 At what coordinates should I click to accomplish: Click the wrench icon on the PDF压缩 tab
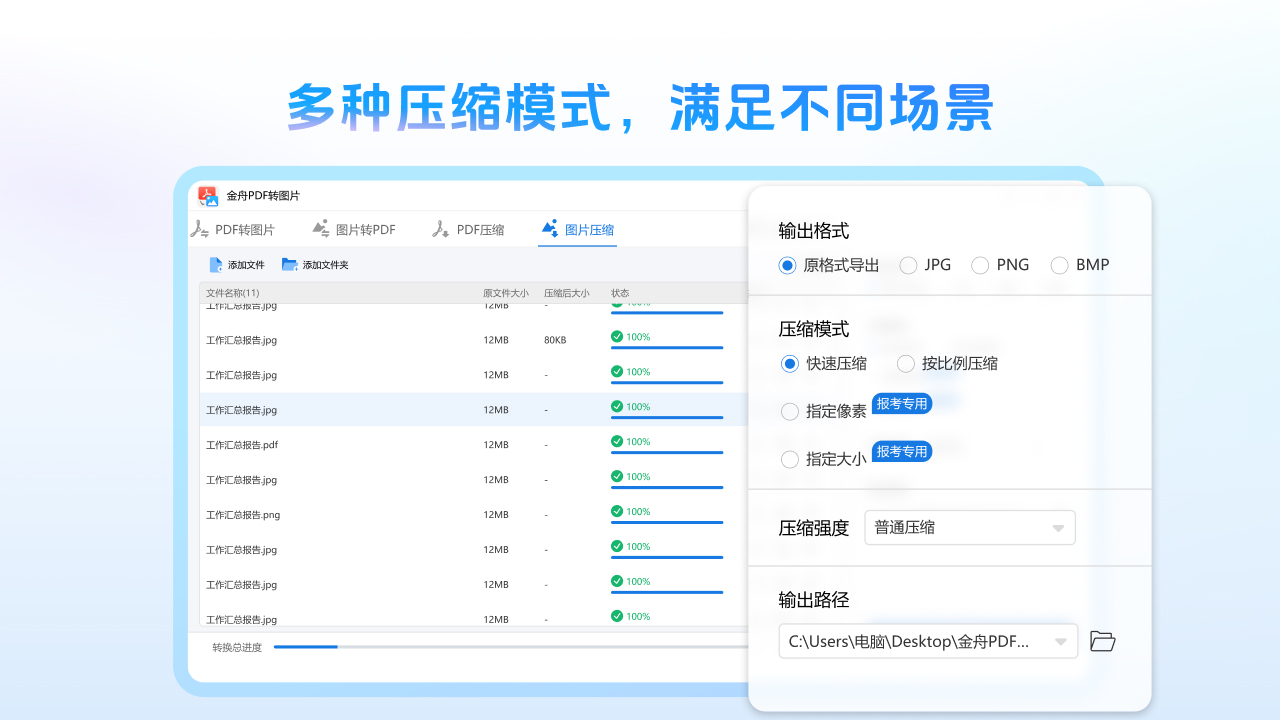point(440,228)
